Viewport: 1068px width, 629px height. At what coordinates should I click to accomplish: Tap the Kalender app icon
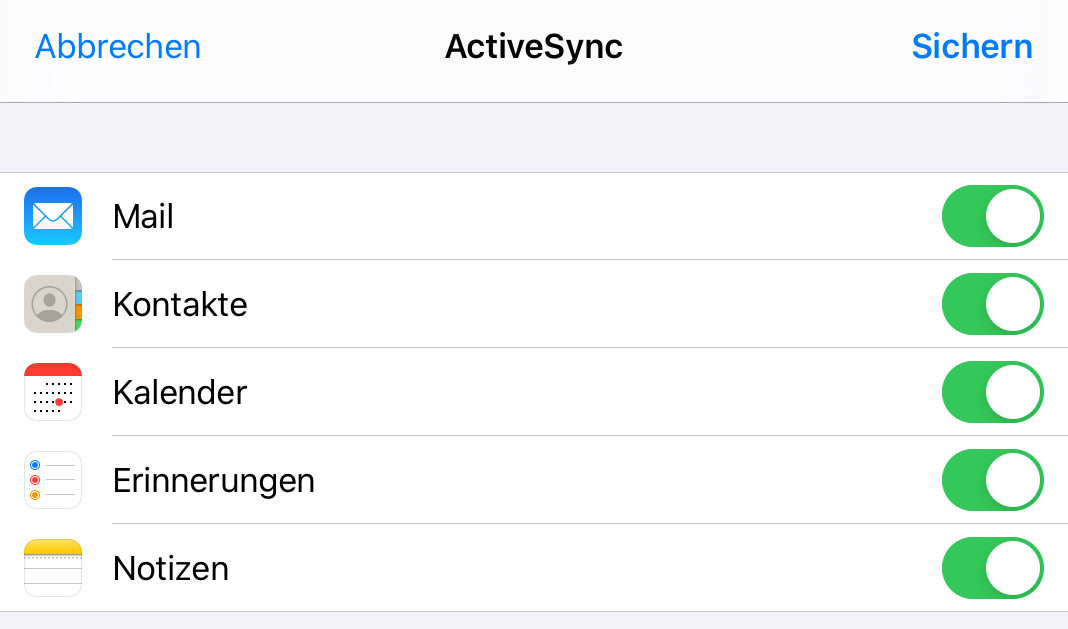pyautogui.click(x=53, y=392)
